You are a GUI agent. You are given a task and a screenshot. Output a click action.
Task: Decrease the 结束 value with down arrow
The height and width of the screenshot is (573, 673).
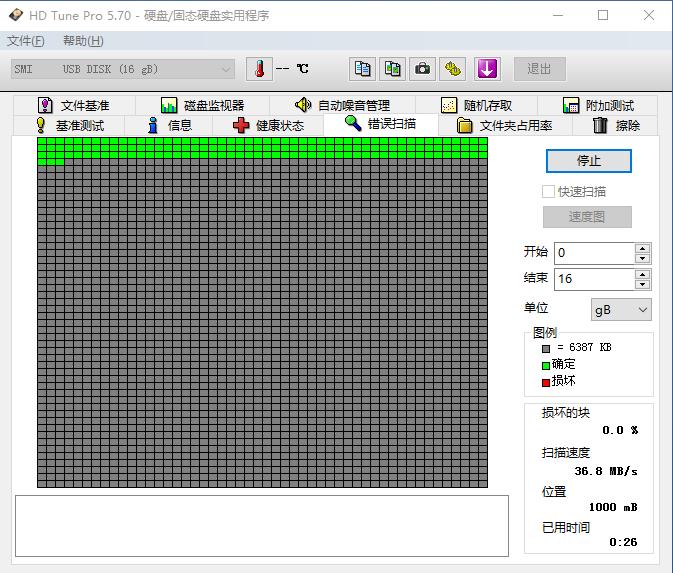coord(642,285)
